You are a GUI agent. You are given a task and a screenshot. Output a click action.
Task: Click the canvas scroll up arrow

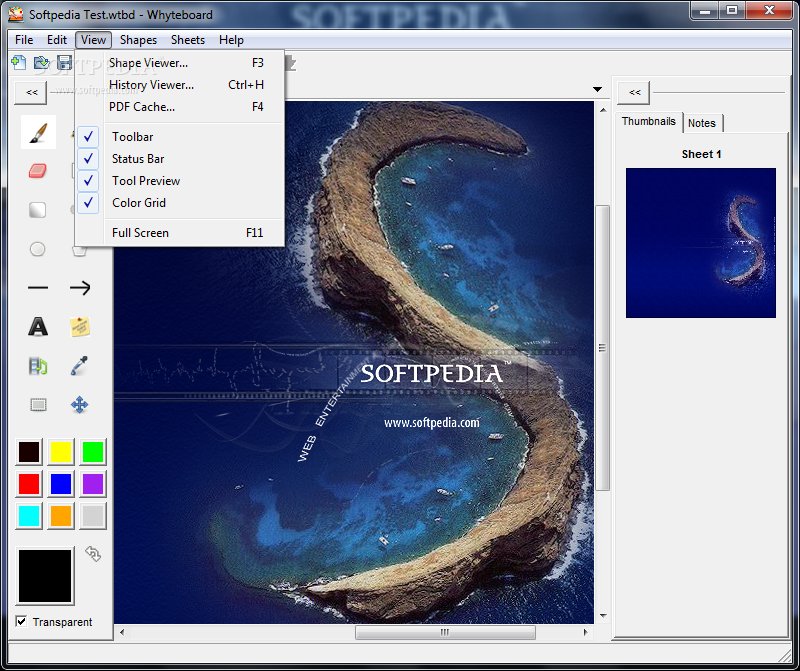coord(603,110)
